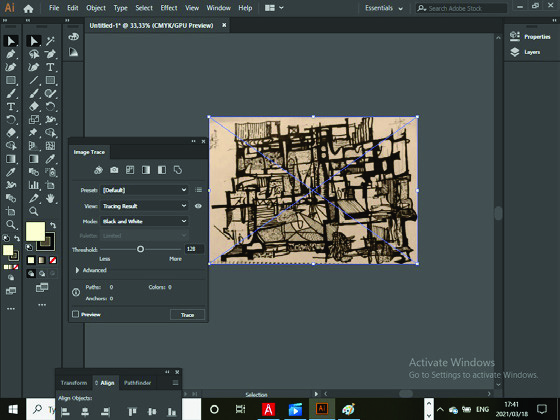Select the Magic Wand tool
The width and height of the screenshot is (560, 420).
(x=50, y=41)
